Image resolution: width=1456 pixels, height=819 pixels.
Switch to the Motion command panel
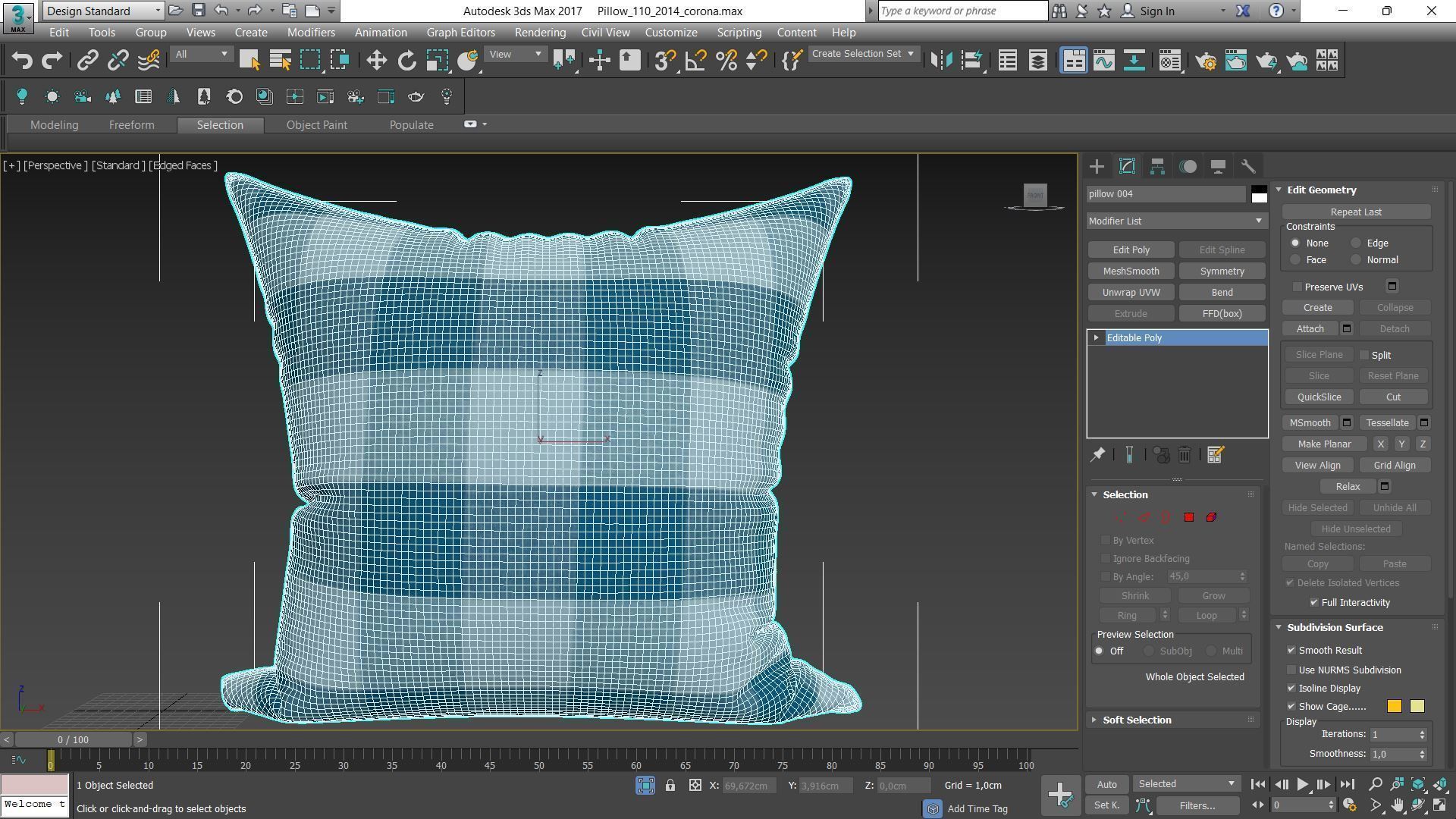pyautogui.click(x=1188, y=167)
